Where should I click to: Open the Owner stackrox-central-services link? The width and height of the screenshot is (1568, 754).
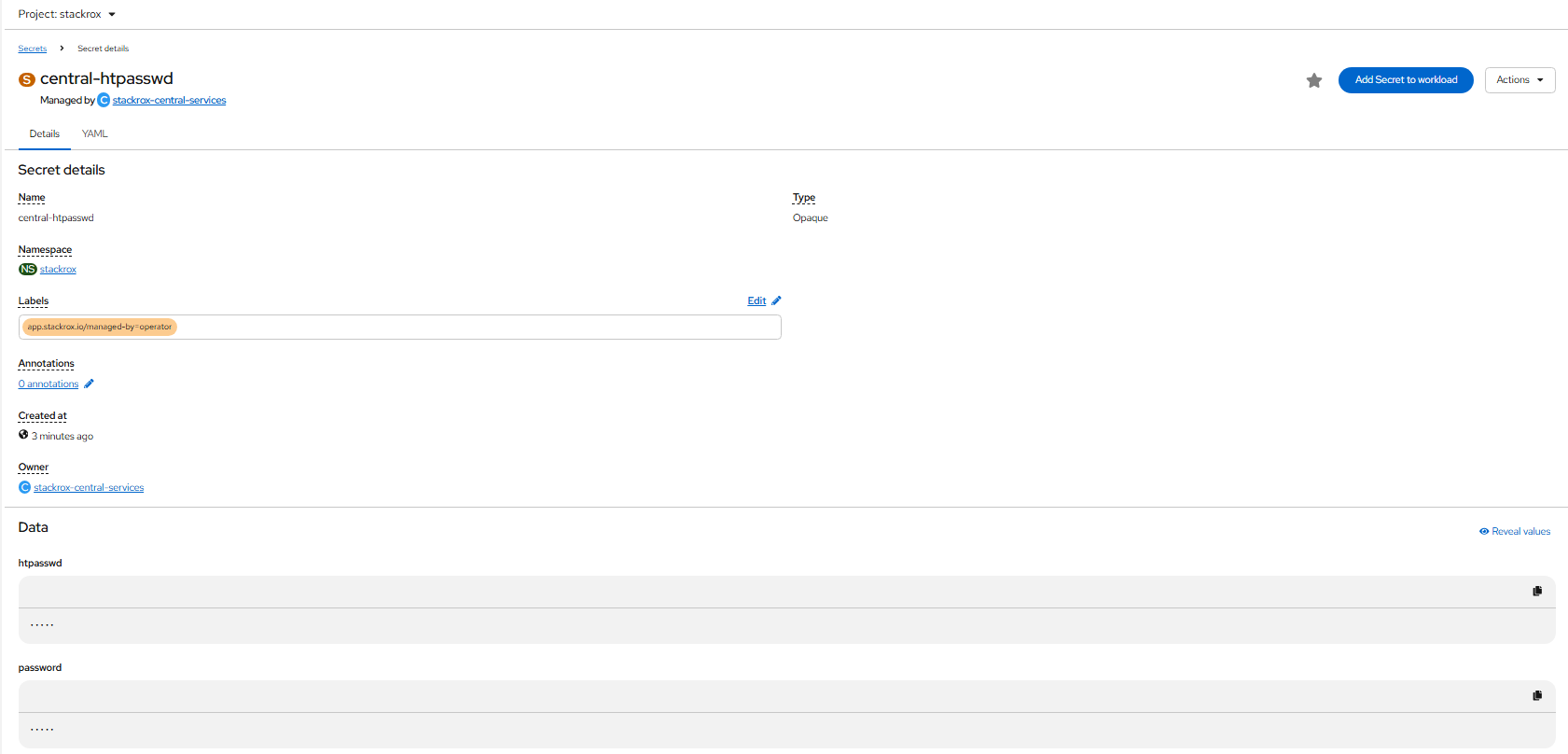tap(89, 487)
